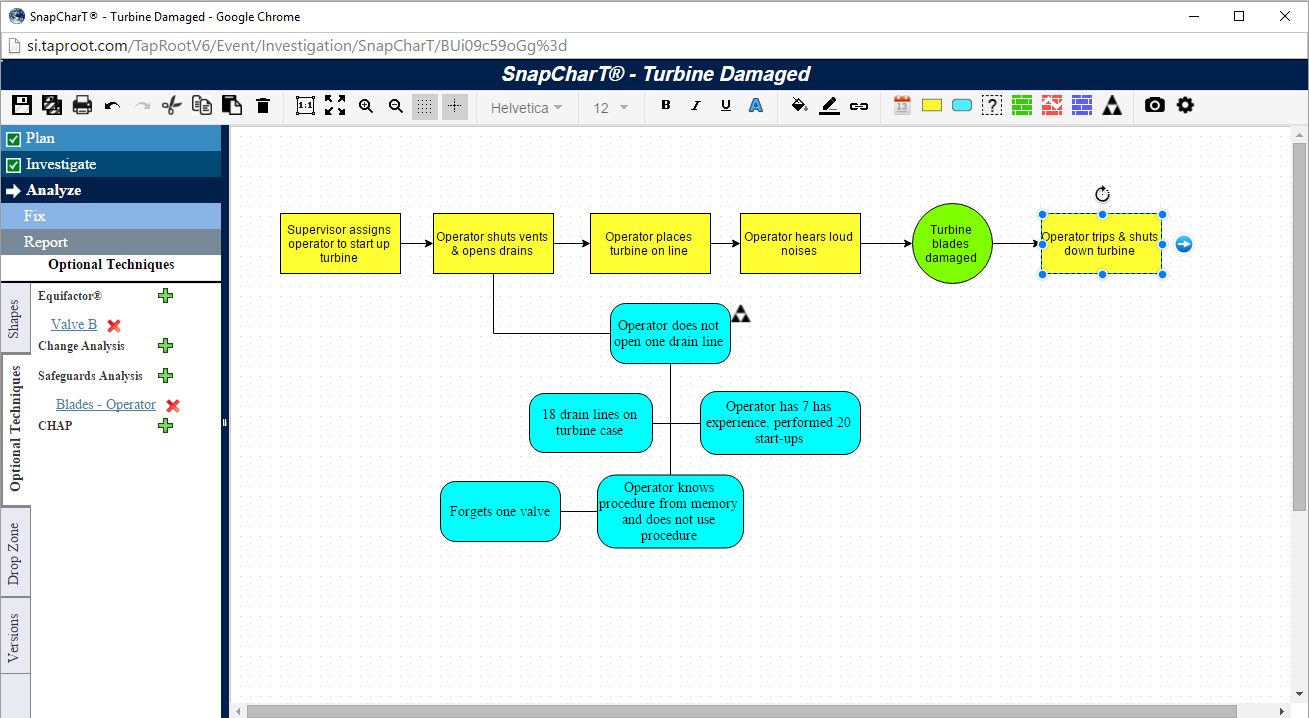Print the SnapCharT diagram
The width and height of the screenshot is (1309, 718).
82,106
